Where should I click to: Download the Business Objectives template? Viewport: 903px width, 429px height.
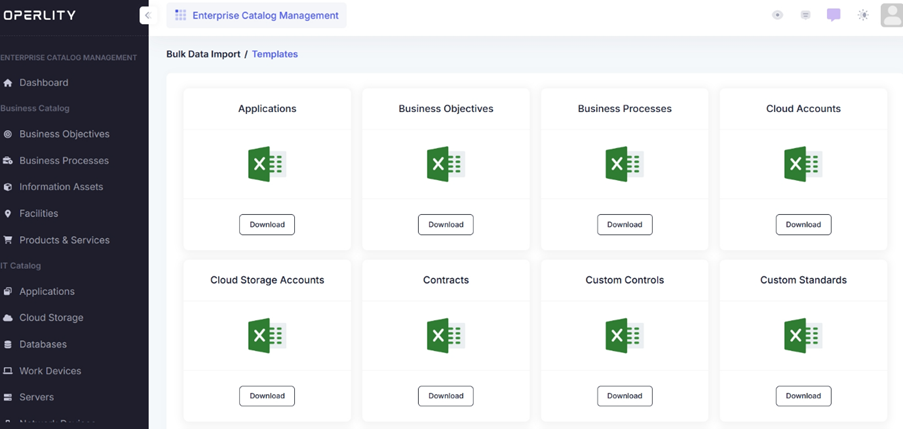pos(446,225)
